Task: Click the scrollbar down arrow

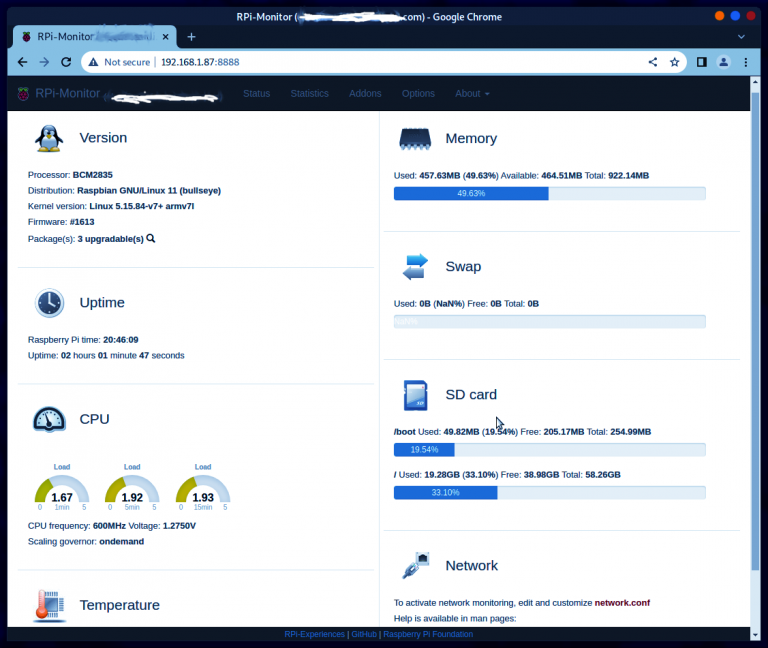Action: click(x=755, y=635)
